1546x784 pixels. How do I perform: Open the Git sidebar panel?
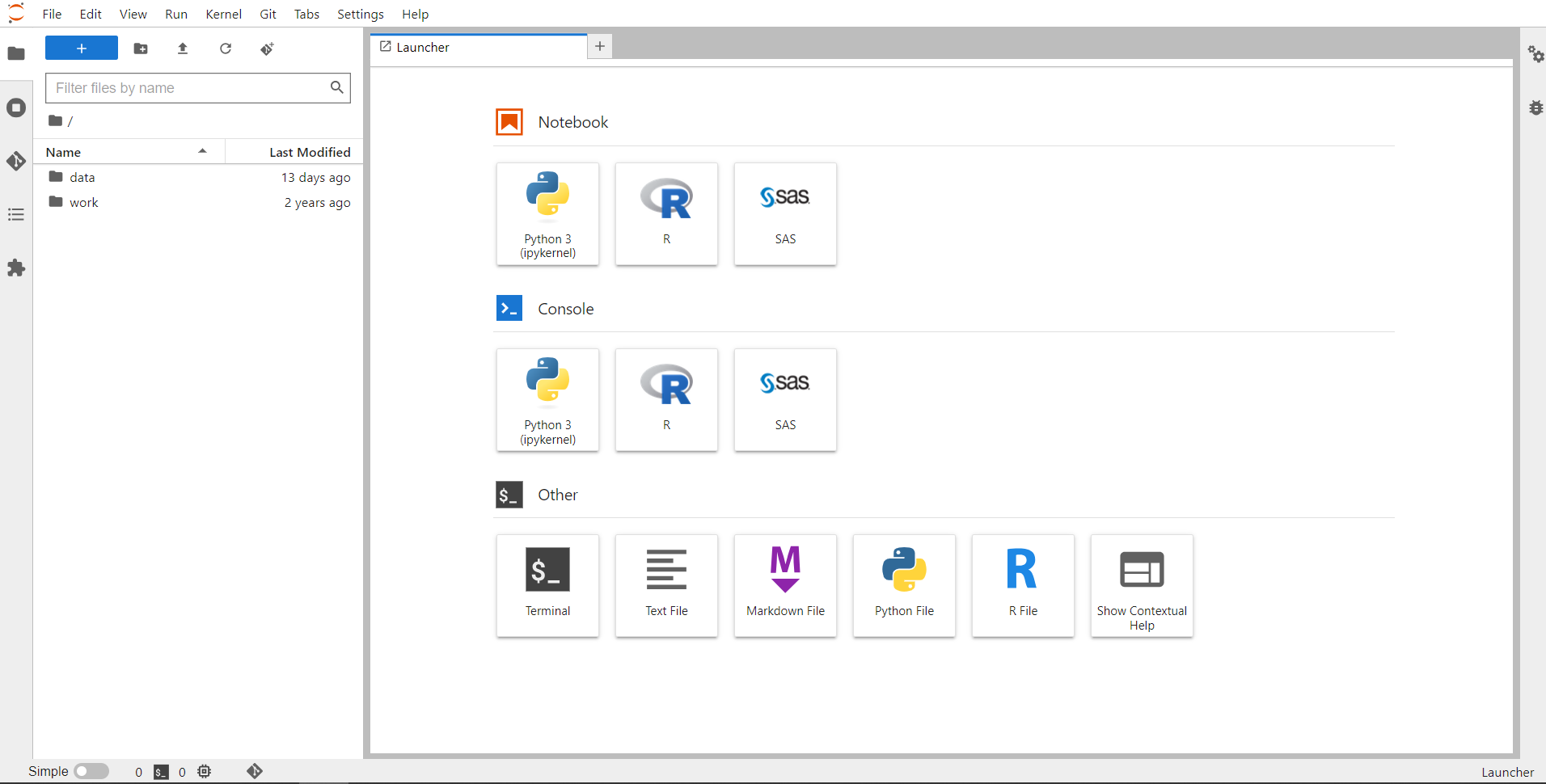[16, 161]
